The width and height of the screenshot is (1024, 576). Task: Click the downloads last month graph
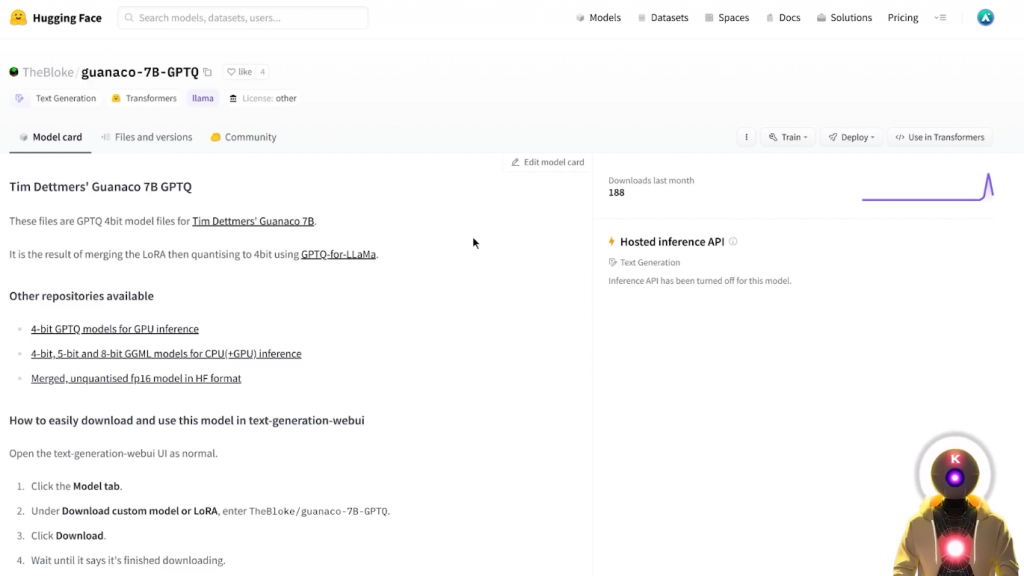[927, 187]
